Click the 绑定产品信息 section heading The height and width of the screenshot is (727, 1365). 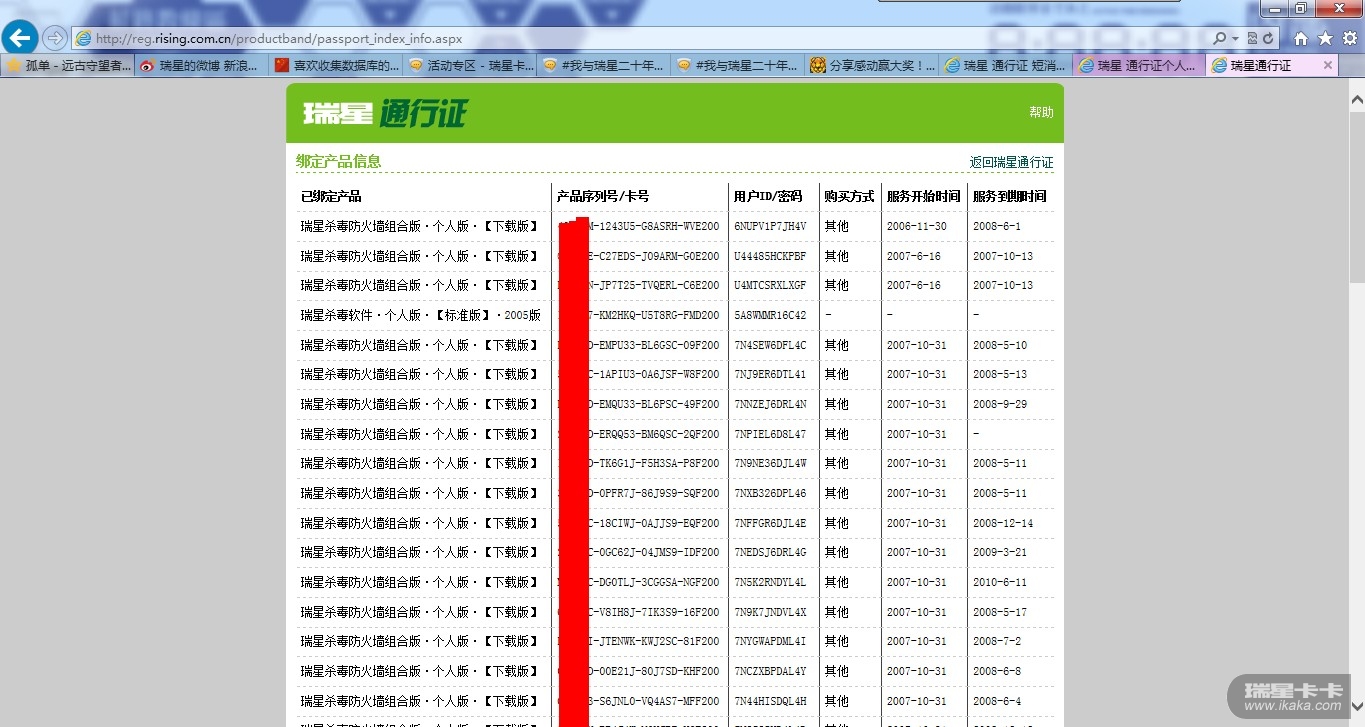[x=338, y=161]
